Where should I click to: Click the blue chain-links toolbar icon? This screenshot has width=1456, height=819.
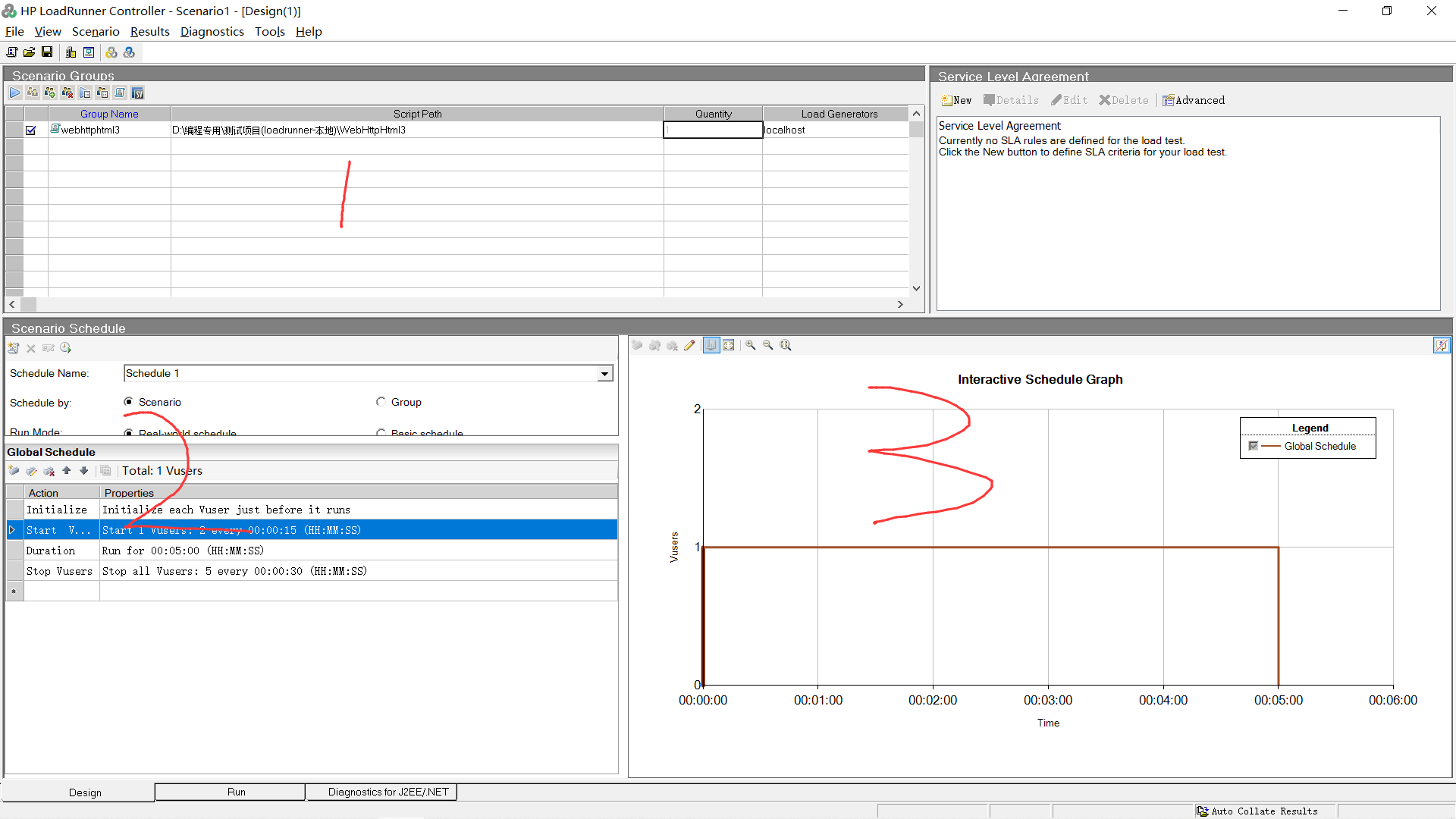[129, 52]
